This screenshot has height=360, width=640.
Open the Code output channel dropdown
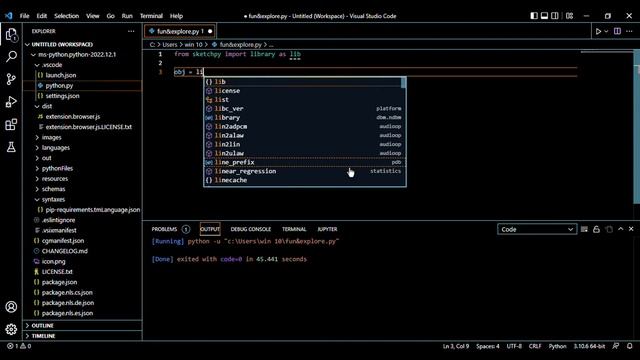coord(537,229)
